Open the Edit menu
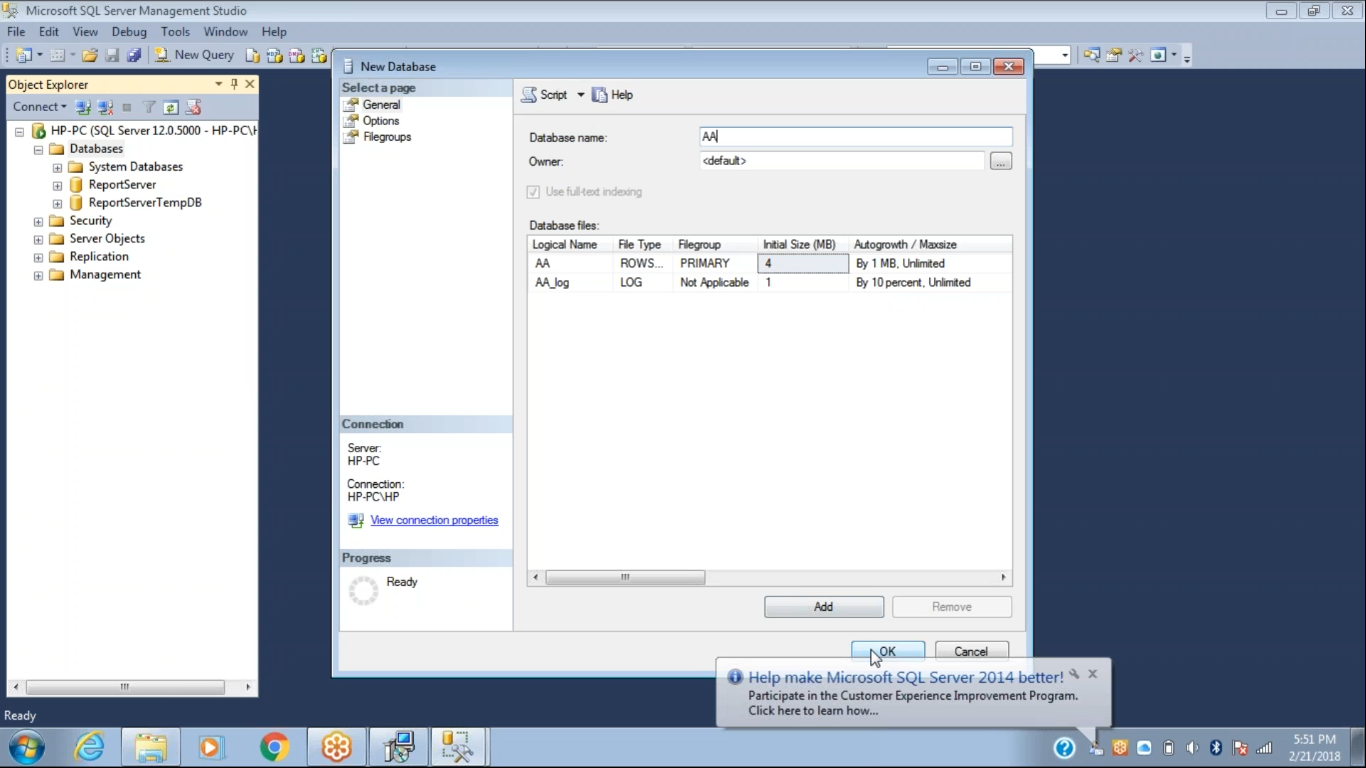The height and width of the screenshot is (768, 1366). pyautogui.click(x=49, y=32)
